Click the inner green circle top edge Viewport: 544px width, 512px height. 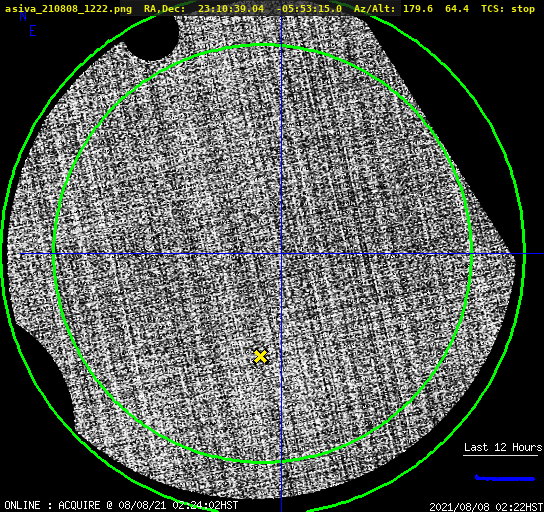(263, 45)
